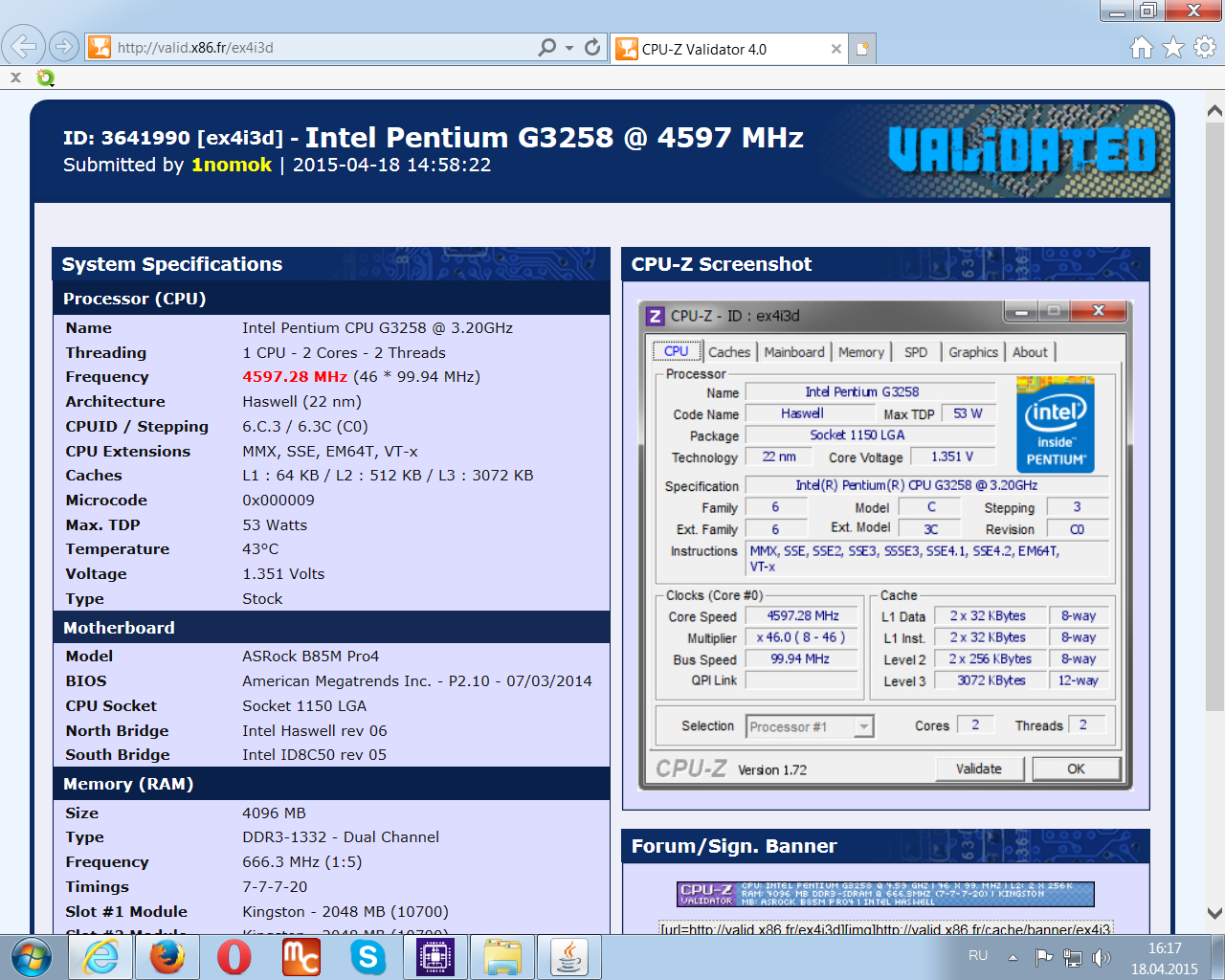This screenshot has height=980, width=1225.
Task: Click the CPU tab in the CPU-Z screenshot
Action: (677, 351)
